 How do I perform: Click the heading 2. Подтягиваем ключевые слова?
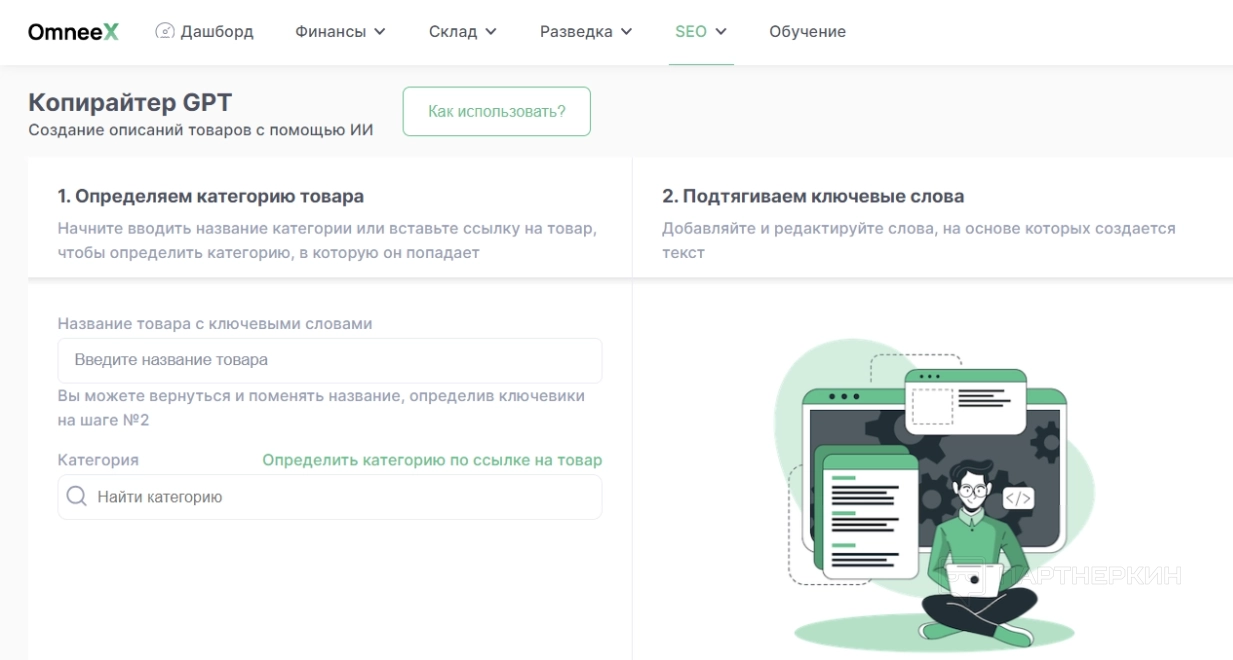(x=813, y=196)
